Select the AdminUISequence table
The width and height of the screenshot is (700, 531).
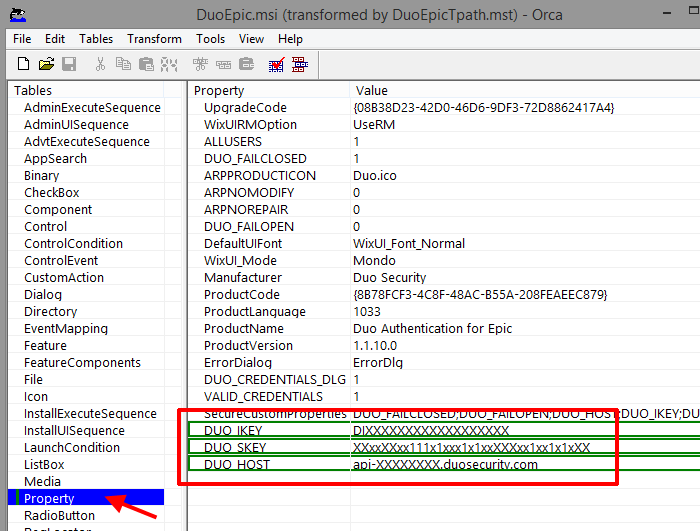click(x=76, y=125)
